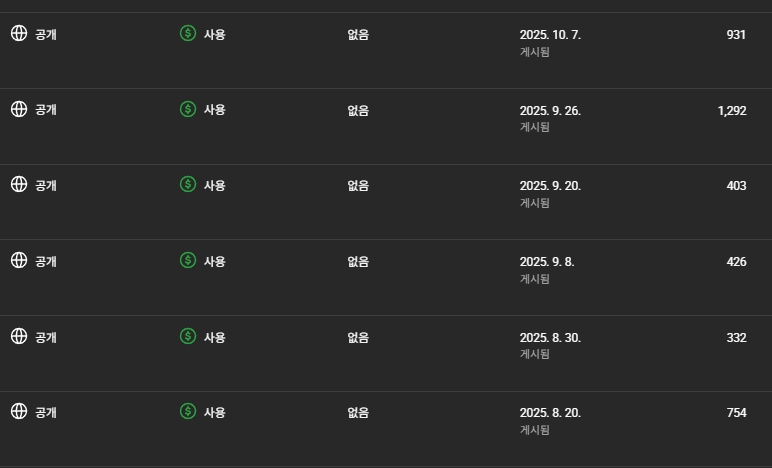The height and width of the screenshot is (468, 772).
Task: Click the 2025. 8. 30. publish date
Action: [x=550, y=338]
